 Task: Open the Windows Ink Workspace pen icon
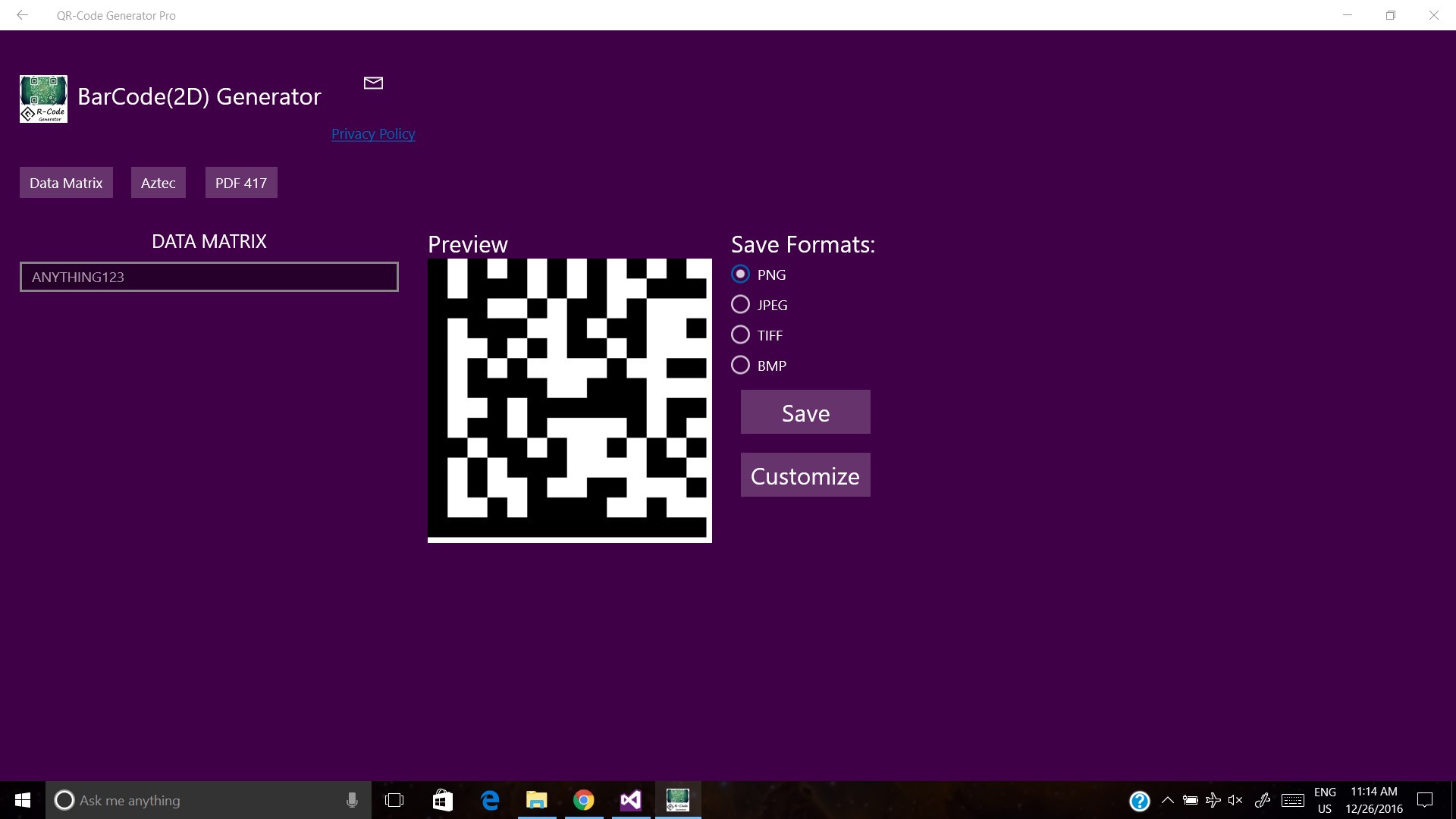[1263, 800]
